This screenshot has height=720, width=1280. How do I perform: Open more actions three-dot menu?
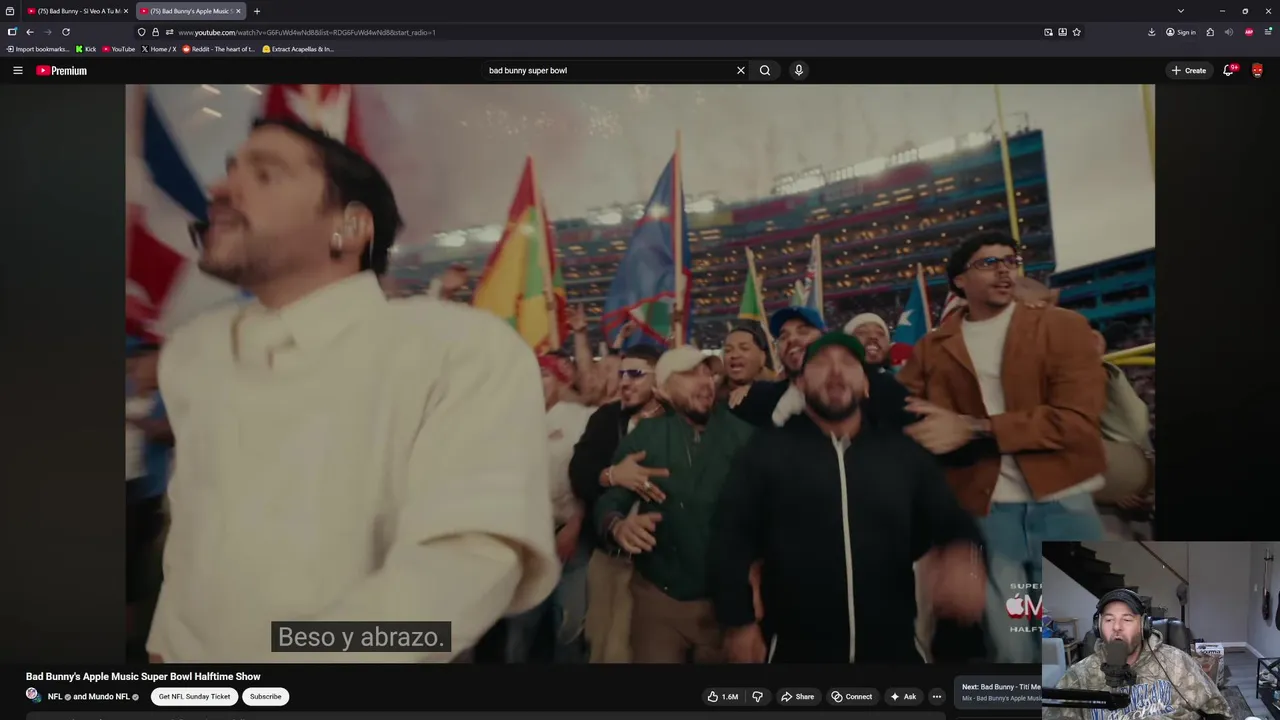[x=936, y=696]
